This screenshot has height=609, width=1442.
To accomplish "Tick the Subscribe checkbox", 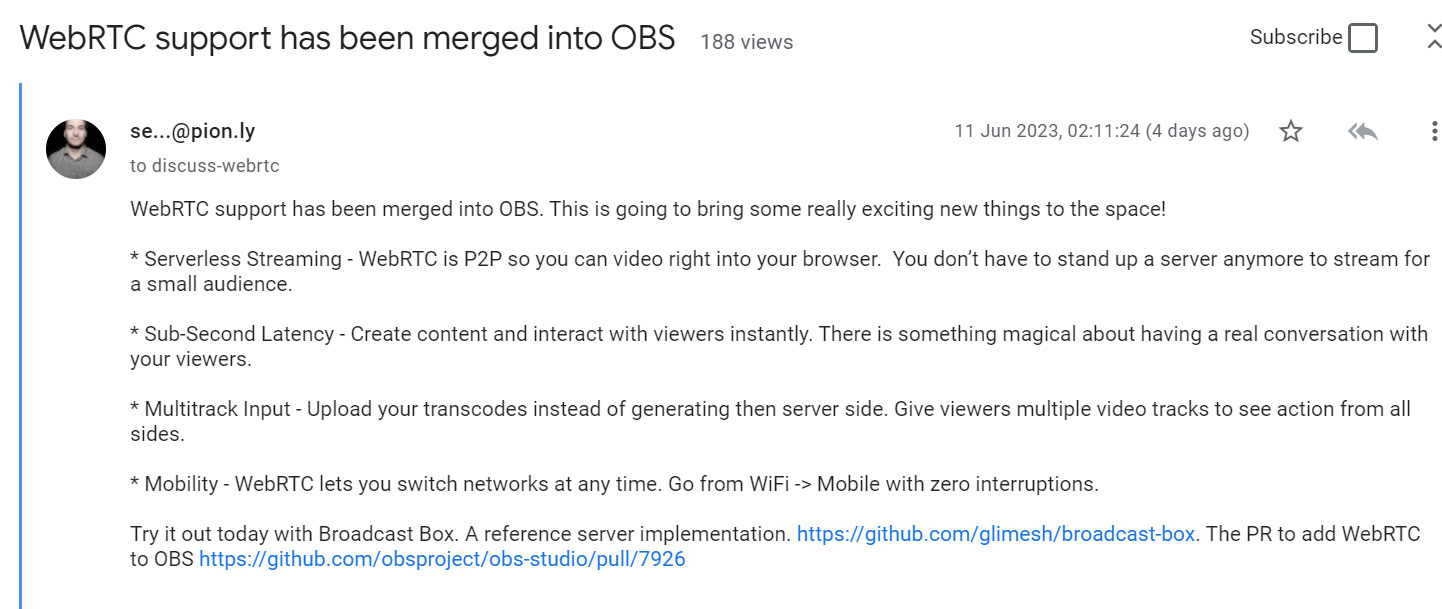I will [1362, 38].
